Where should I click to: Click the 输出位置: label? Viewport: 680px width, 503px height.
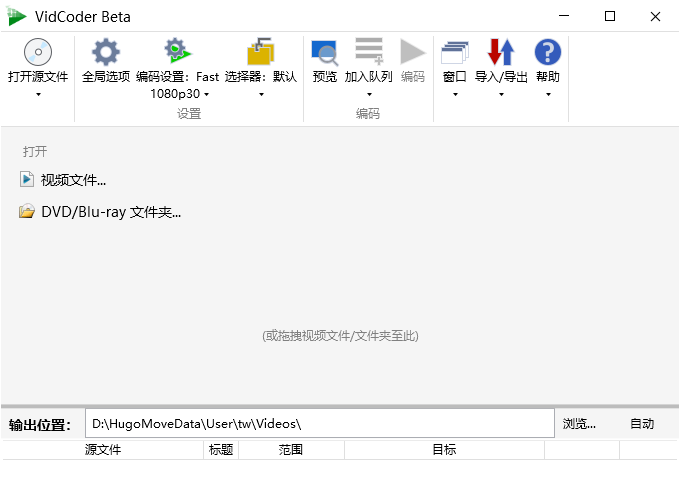point(39,425)
